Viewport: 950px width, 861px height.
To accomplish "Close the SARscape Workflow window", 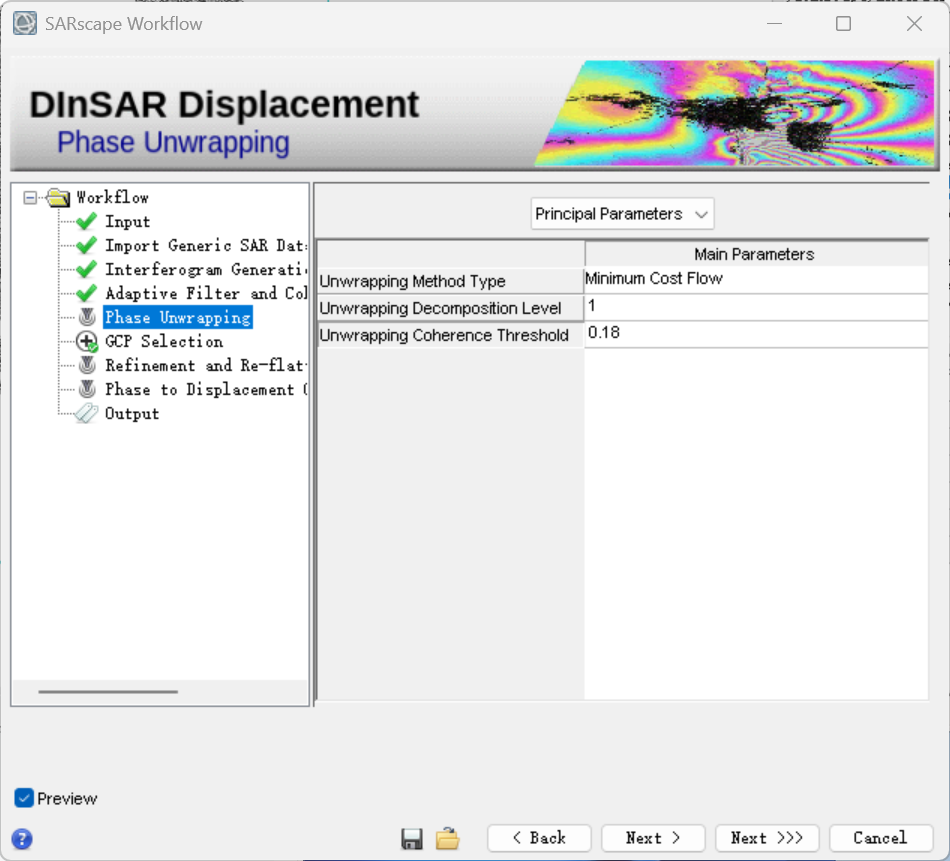I will tap(914, 24).
